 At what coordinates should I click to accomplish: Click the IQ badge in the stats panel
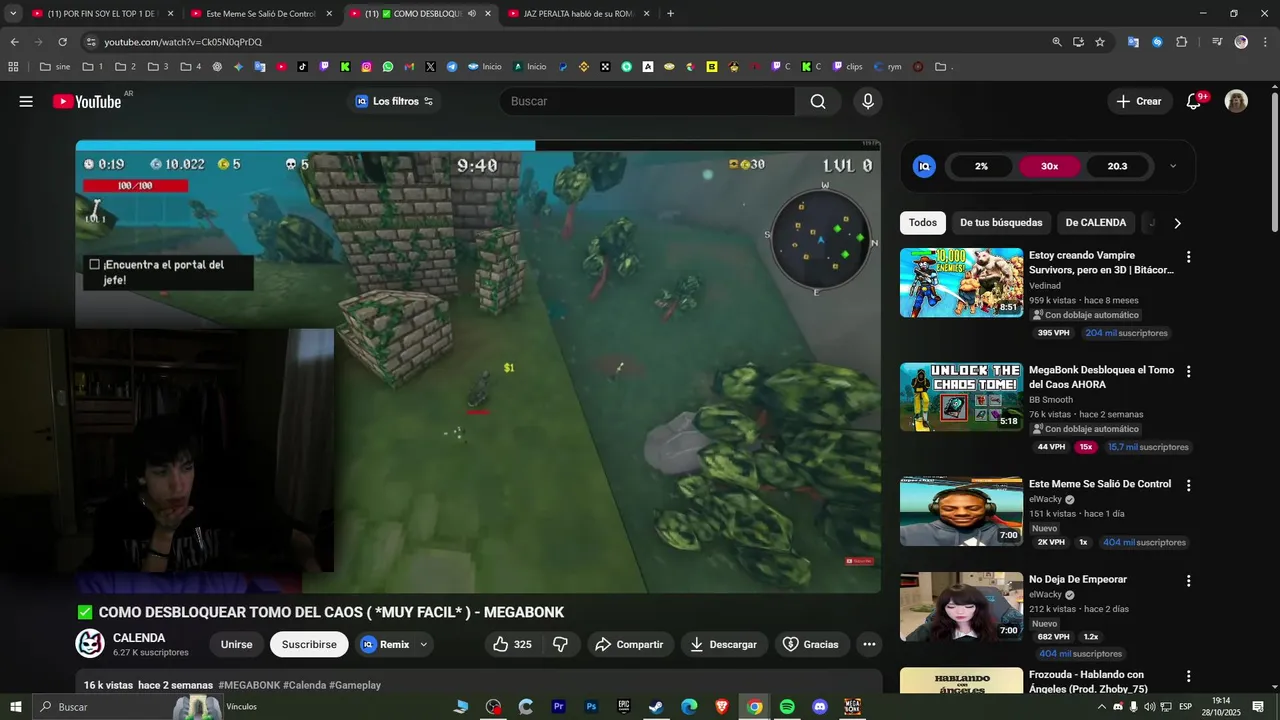(925, 166)
